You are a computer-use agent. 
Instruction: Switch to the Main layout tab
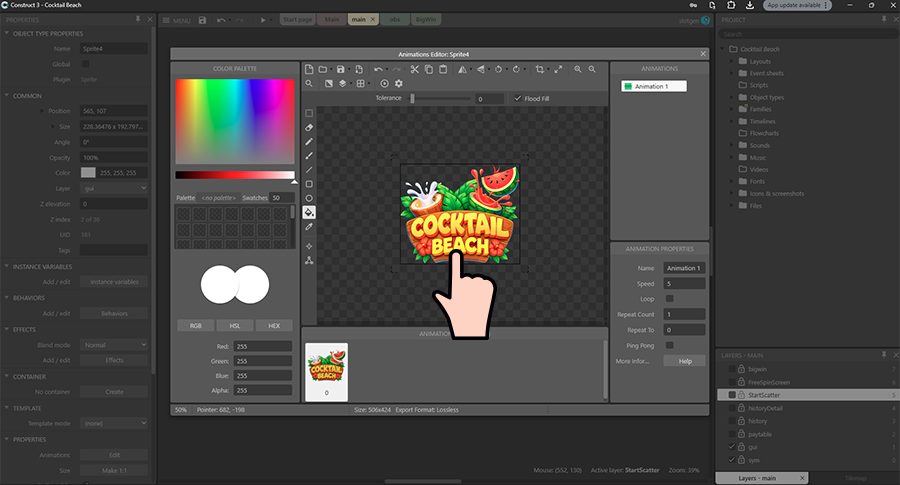(x=332, y=20)
